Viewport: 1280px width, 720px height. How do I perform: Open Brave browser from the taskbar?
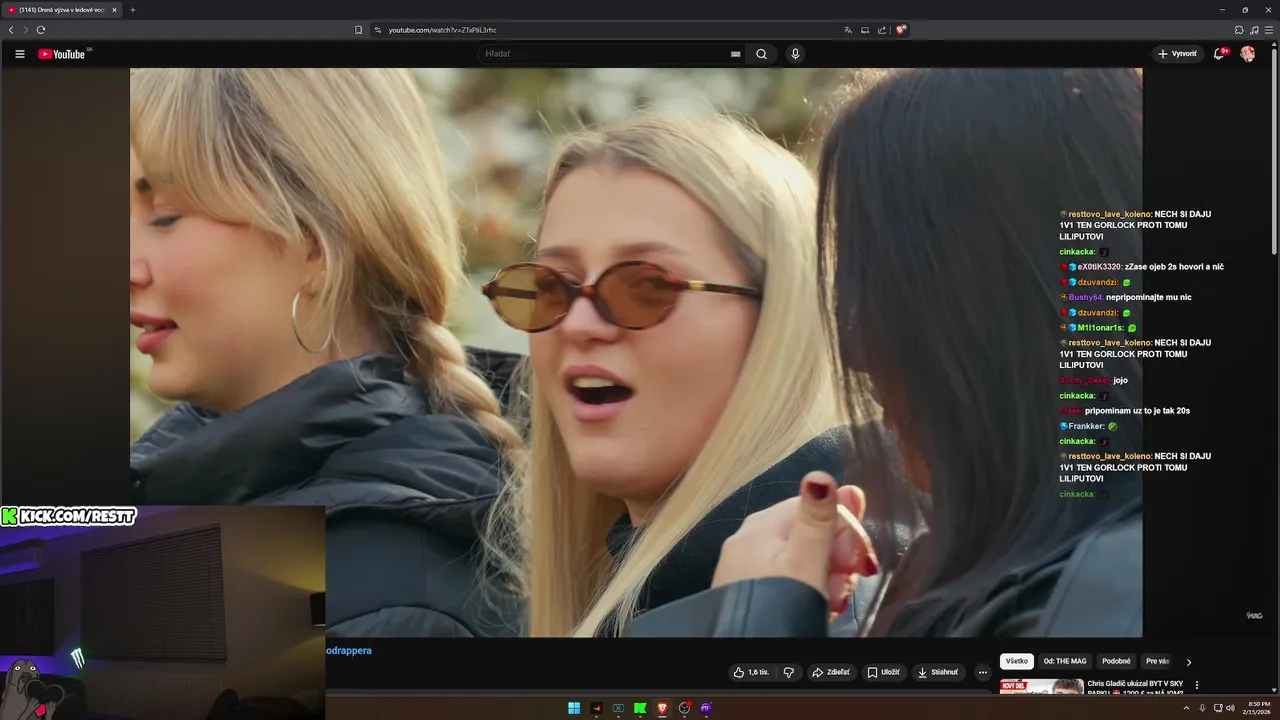pos(662,708)
